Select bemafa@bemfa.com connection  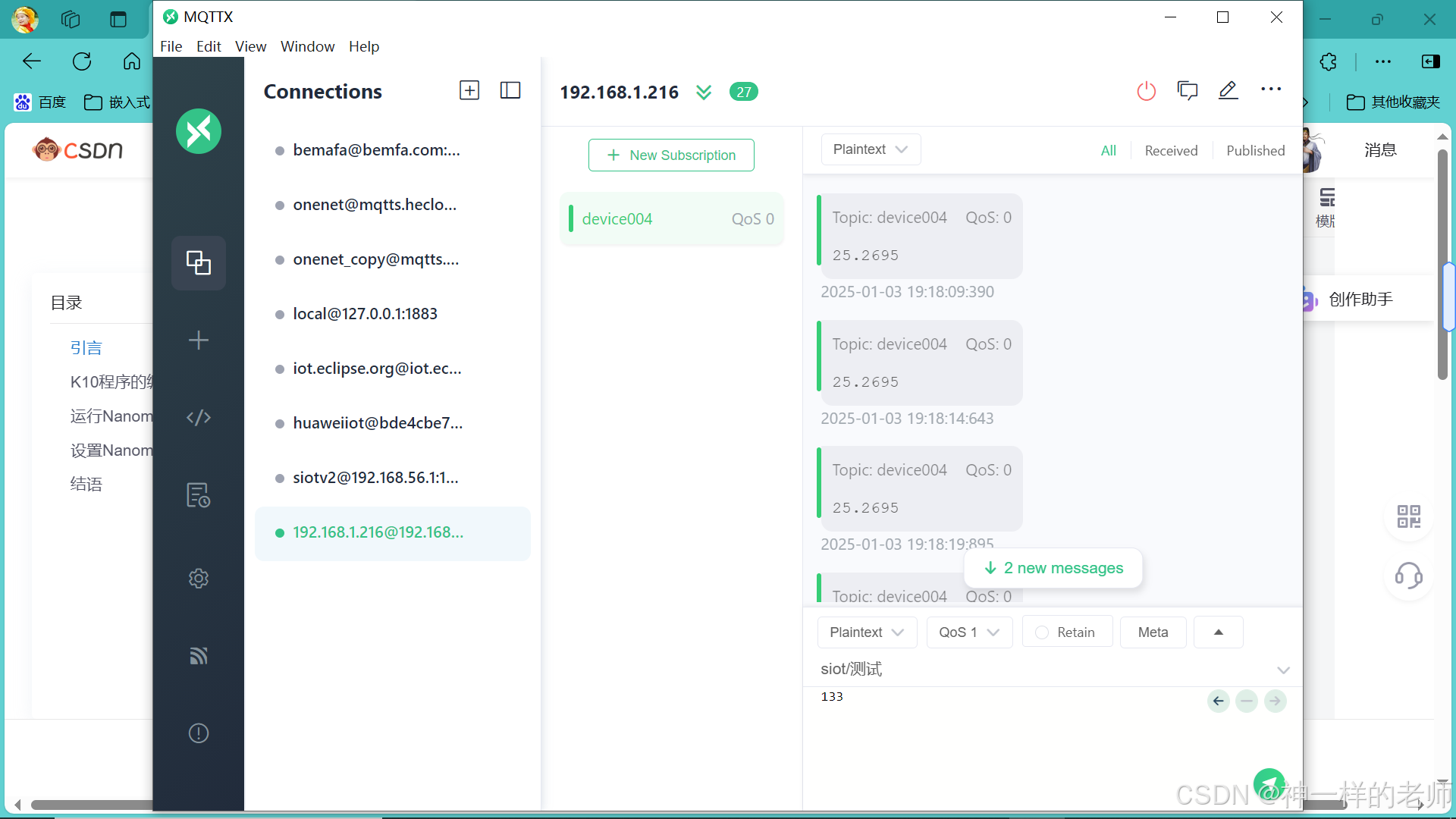[393, 150]
